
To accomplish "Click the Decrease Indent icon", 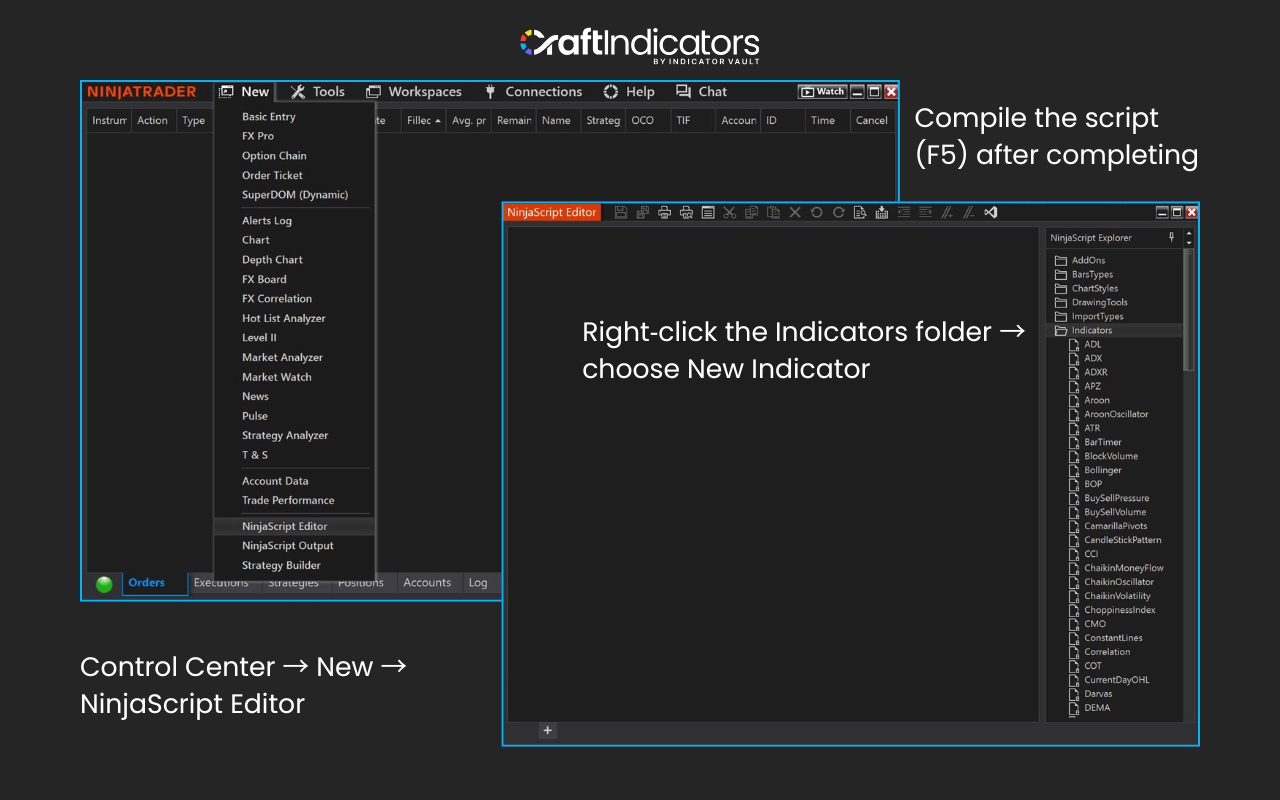I will 904,212.
